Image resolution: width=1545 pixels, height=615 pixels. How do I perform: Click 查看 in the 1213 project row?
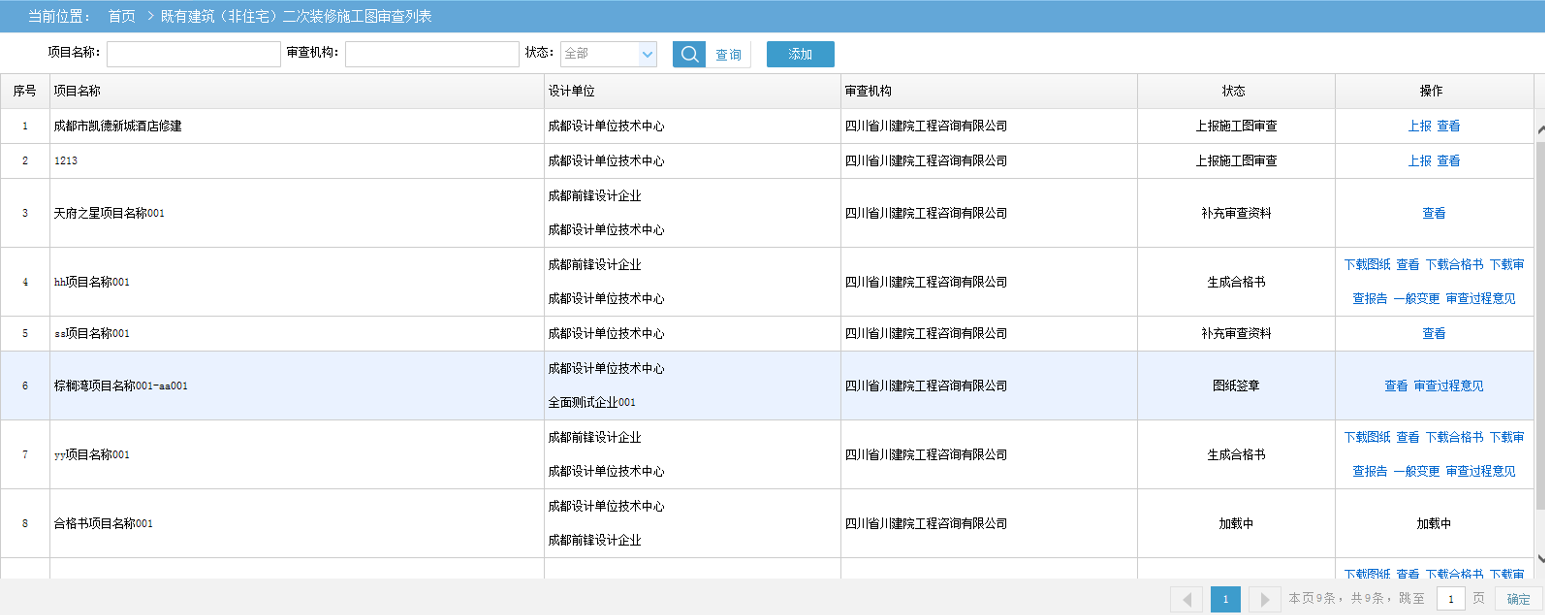[x=1448, y=161]
